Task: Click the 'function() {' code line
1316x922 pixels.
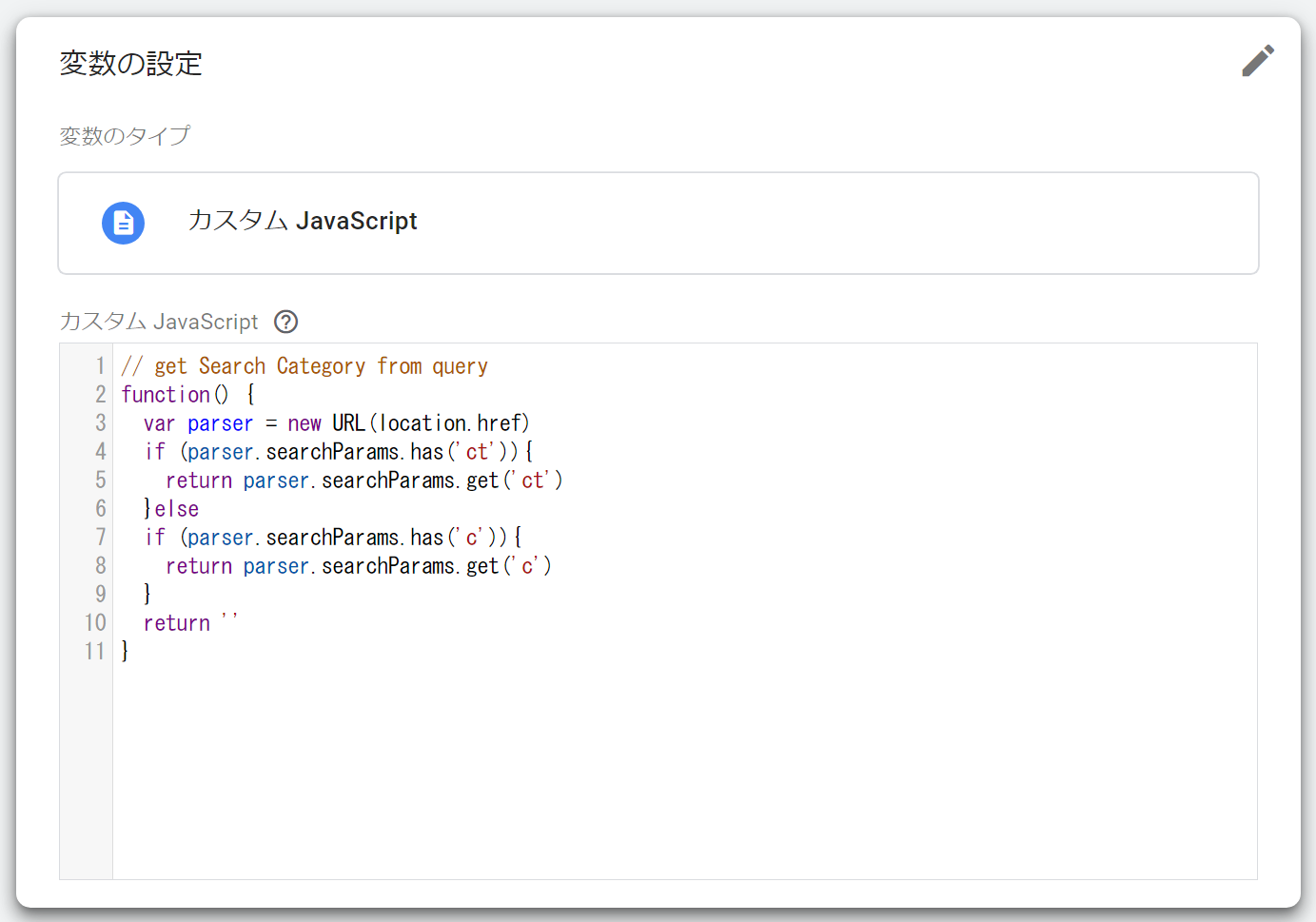Action: (x=188, y=395)
